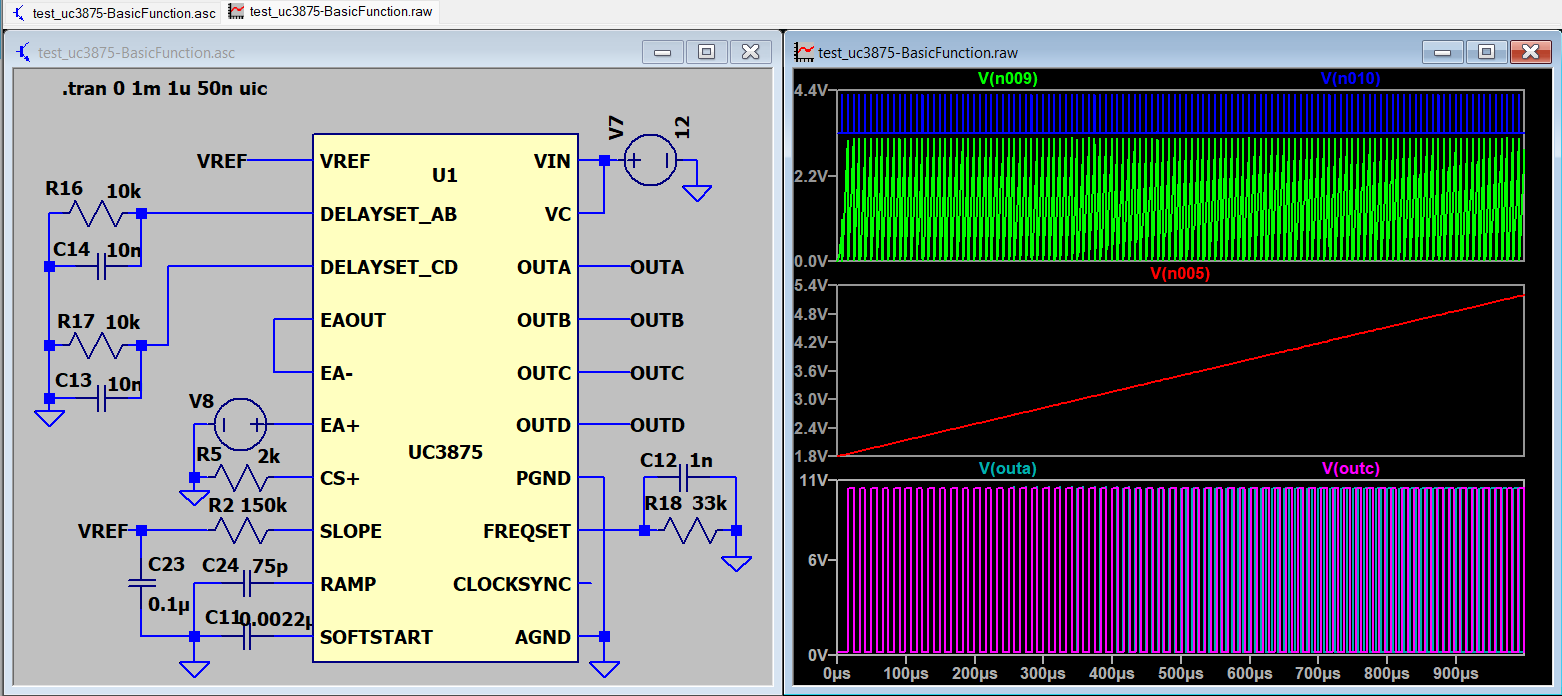Select the green V(n009) trace label
Image resolution: width=1562 pixels, height=696 pixels.
(1007, 78)
